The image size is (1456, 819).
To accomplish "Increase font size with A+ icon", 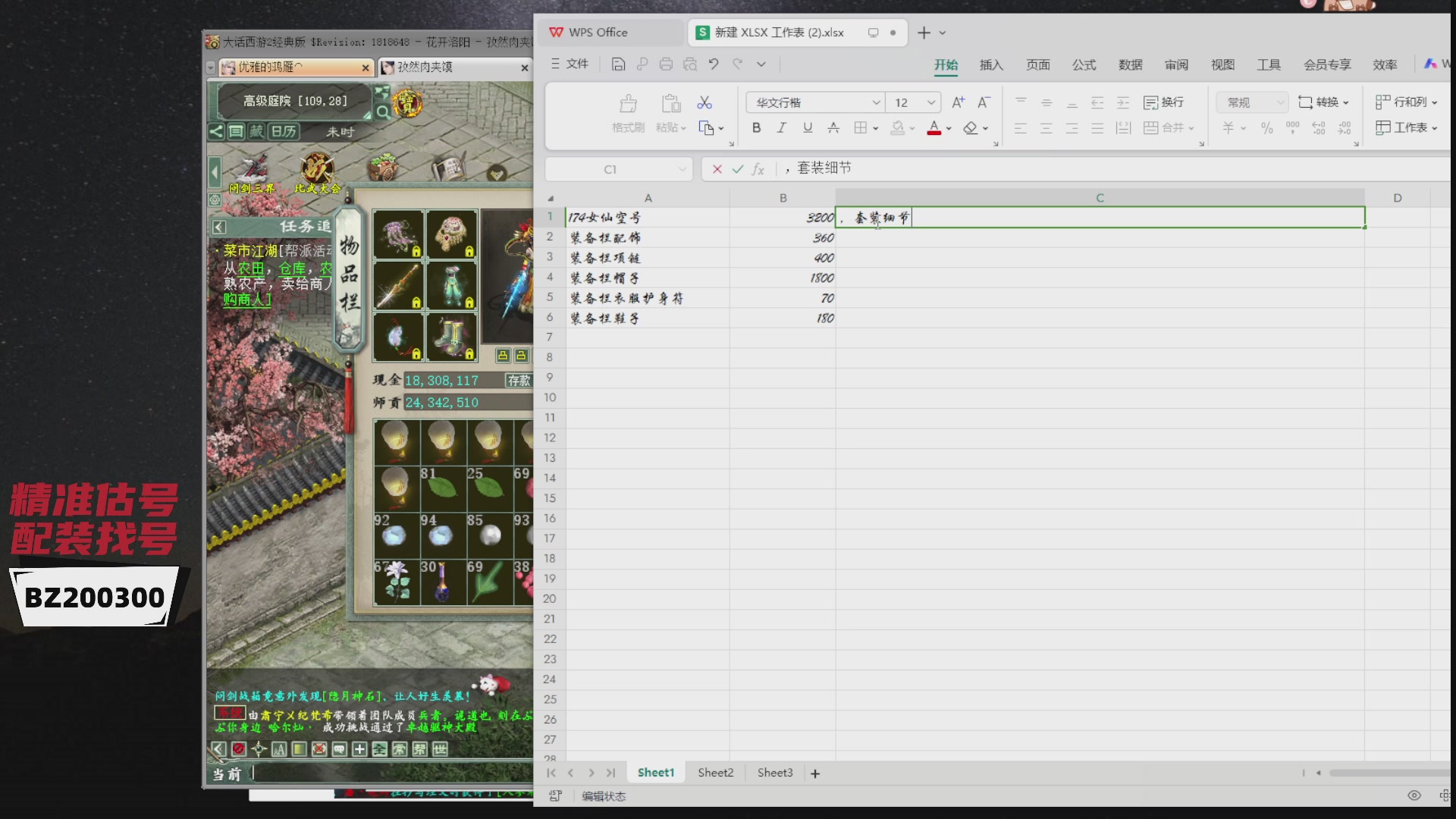I will pos(959,102).
